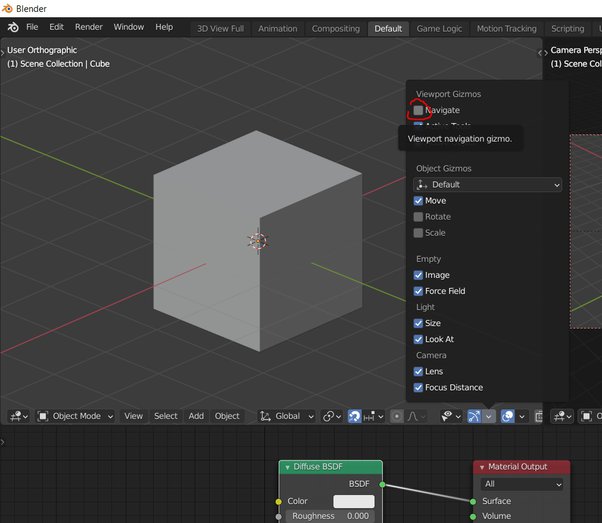Open the viewport Select menu

pyautogui.click(x=165, y=416)
